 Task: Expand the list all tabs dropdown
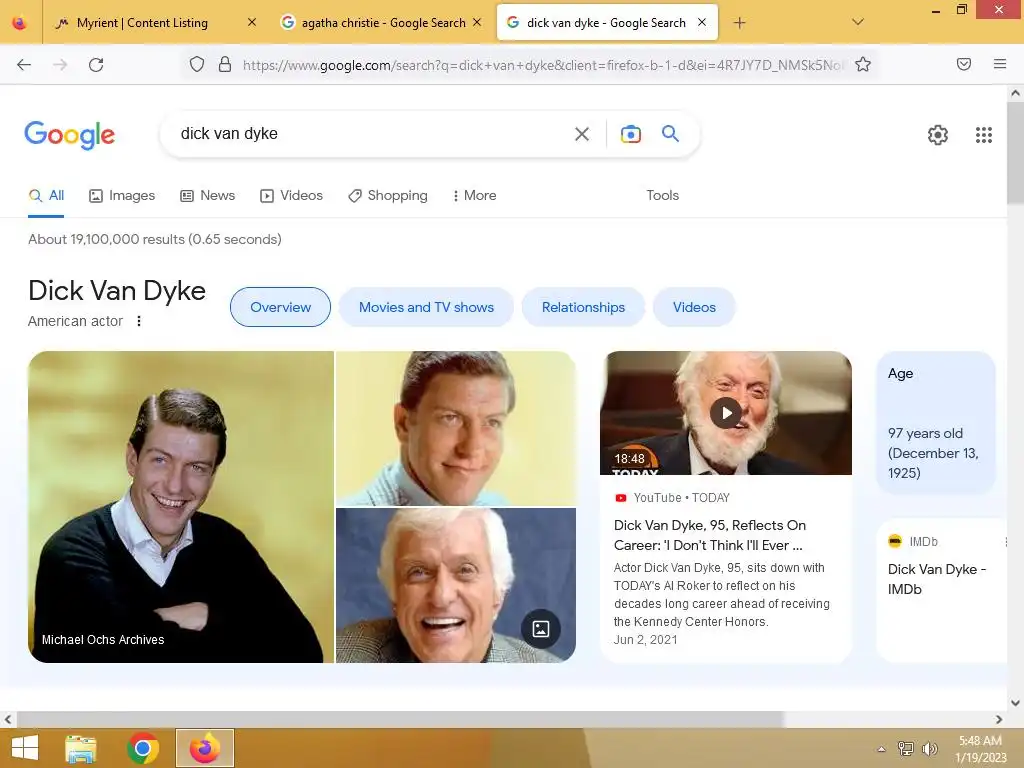858,22
